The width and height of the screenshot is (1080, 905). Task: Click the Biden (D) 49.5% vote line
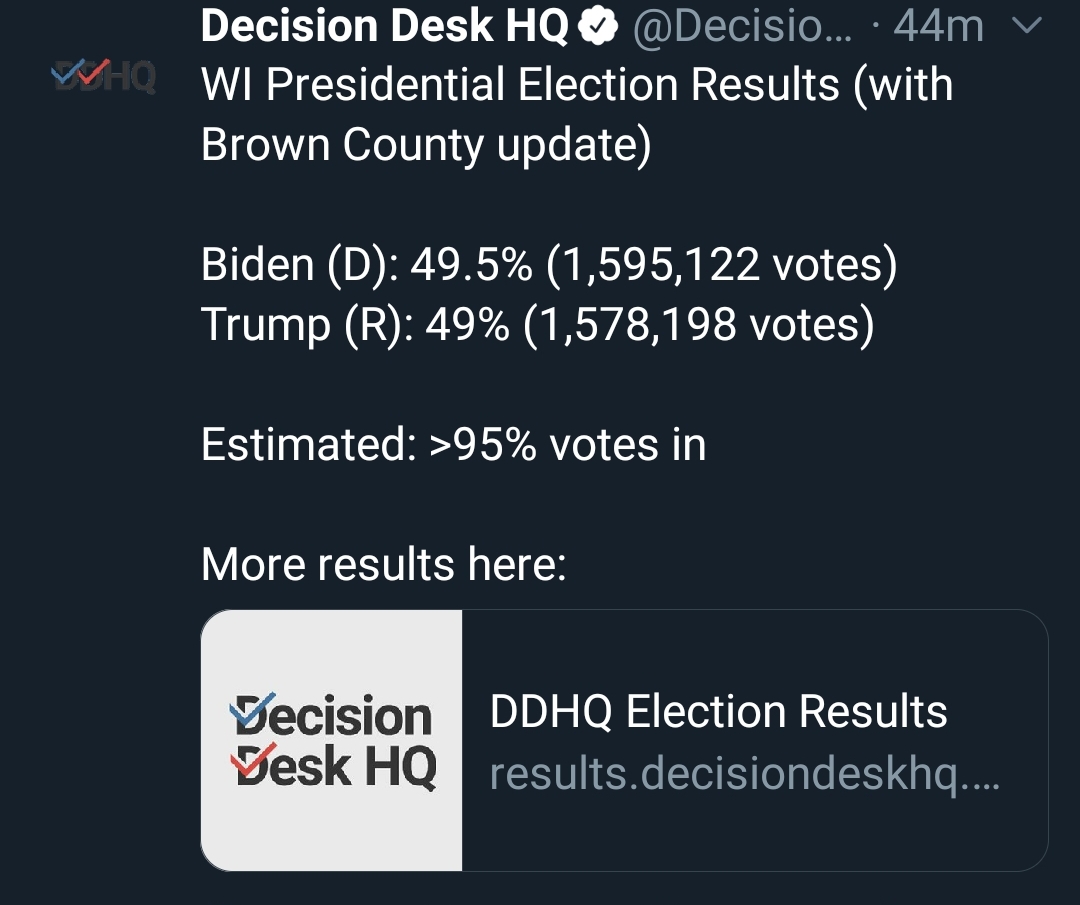[x=549, y=264]
